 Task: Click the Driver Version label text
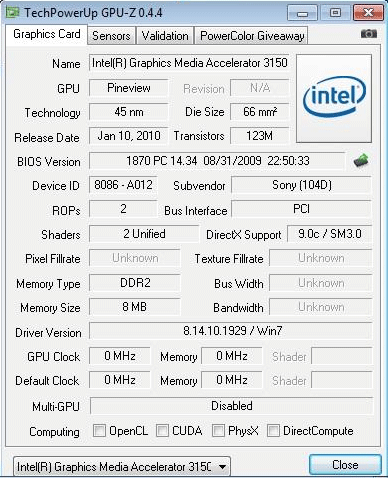click(x=48, y=332)
